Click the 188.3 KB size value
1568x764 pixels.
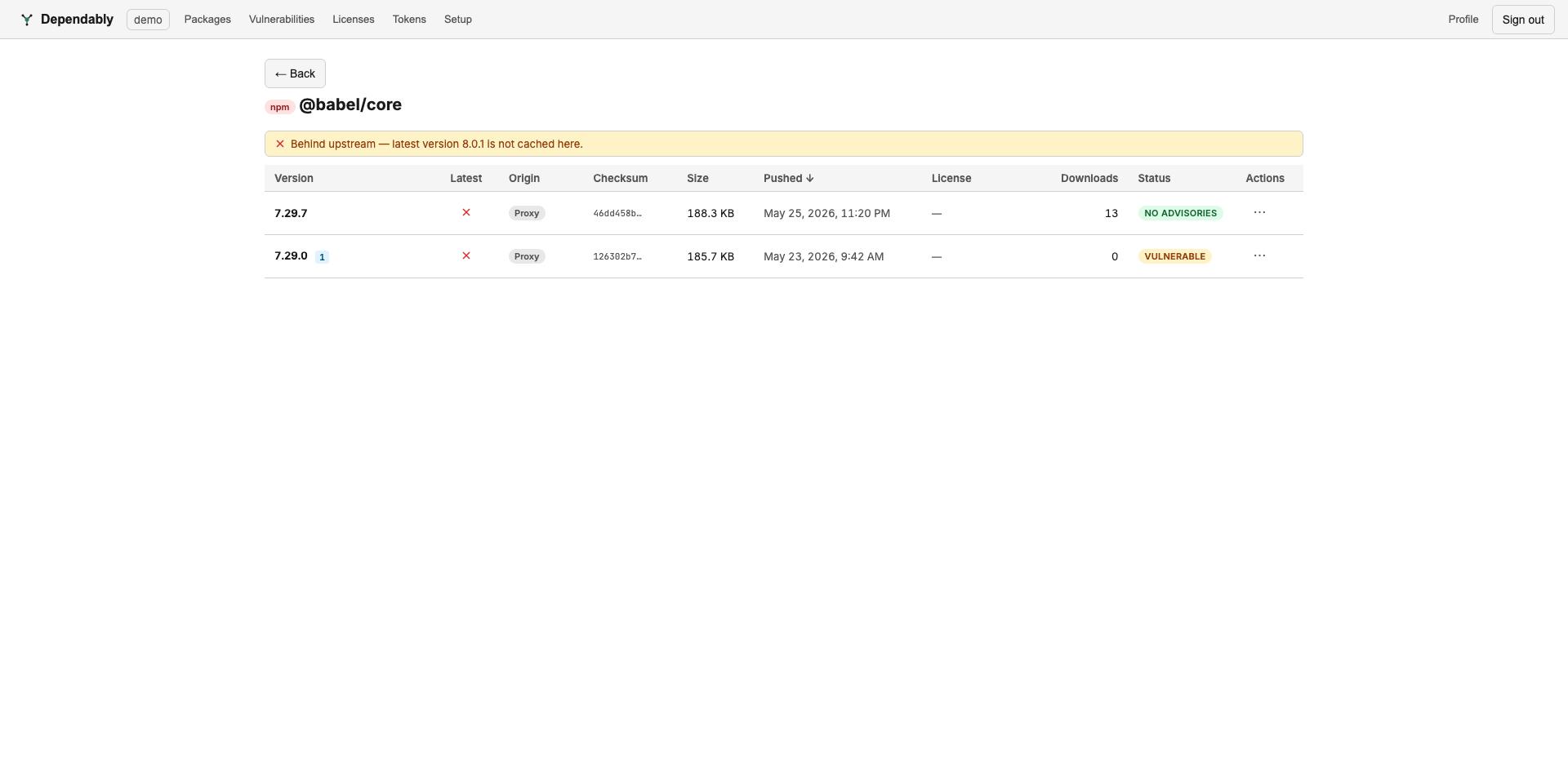point(710,213)
